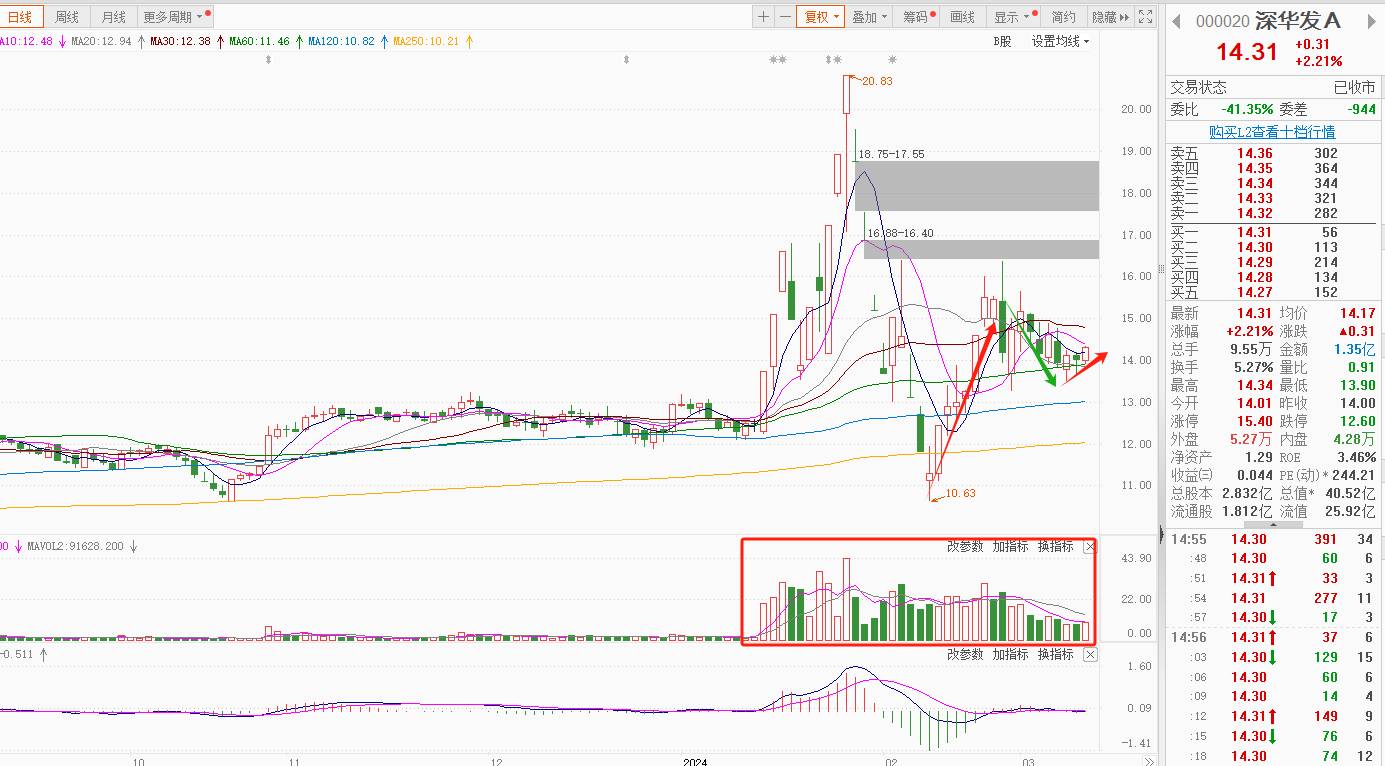1385x766 pixels.
Task: Select MA250:10.21 moving average label
Action: [x=426, y=41]
